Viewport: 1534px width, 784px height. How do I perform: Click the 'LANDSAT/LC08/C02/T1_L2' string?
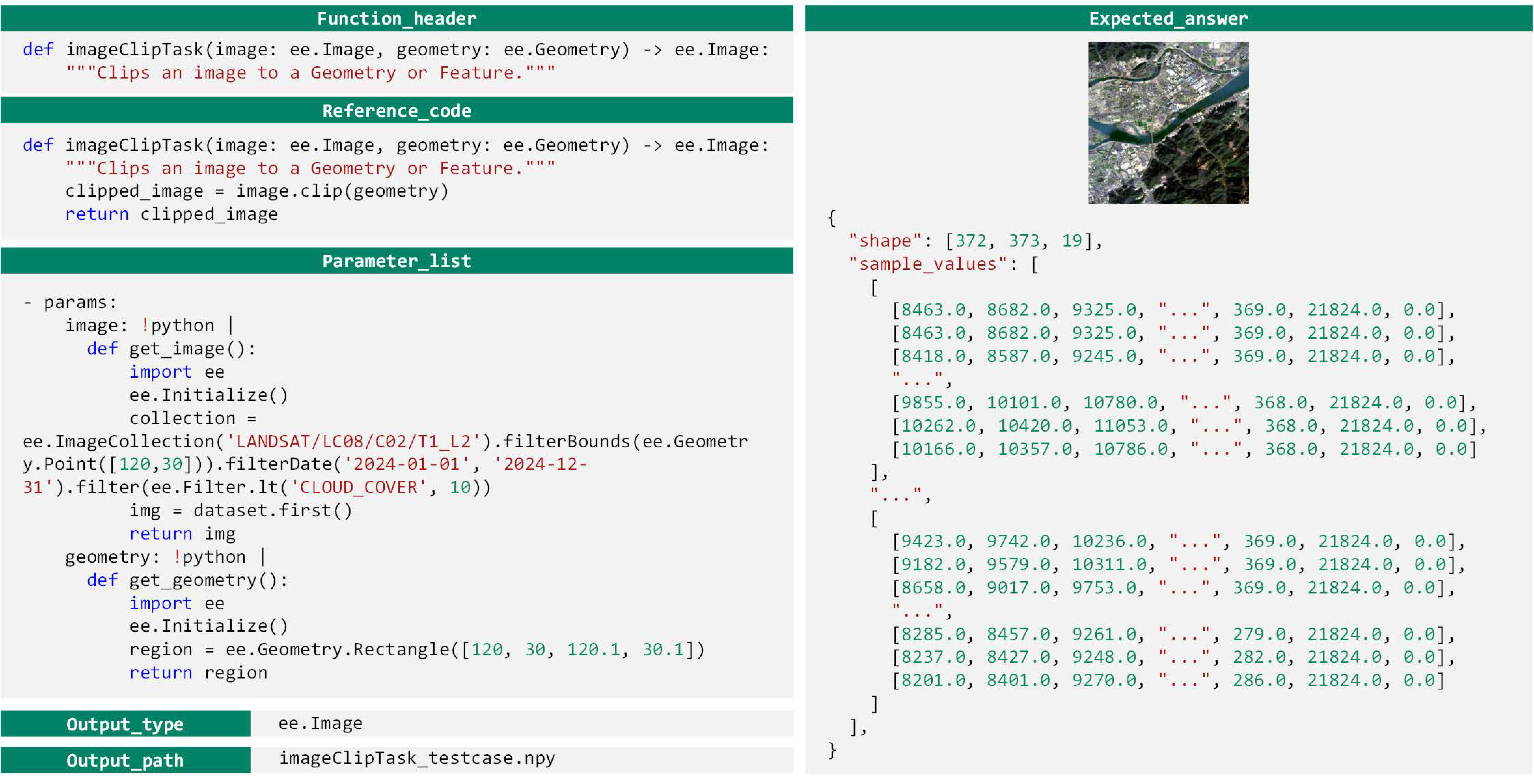click(x=354, y=442)
